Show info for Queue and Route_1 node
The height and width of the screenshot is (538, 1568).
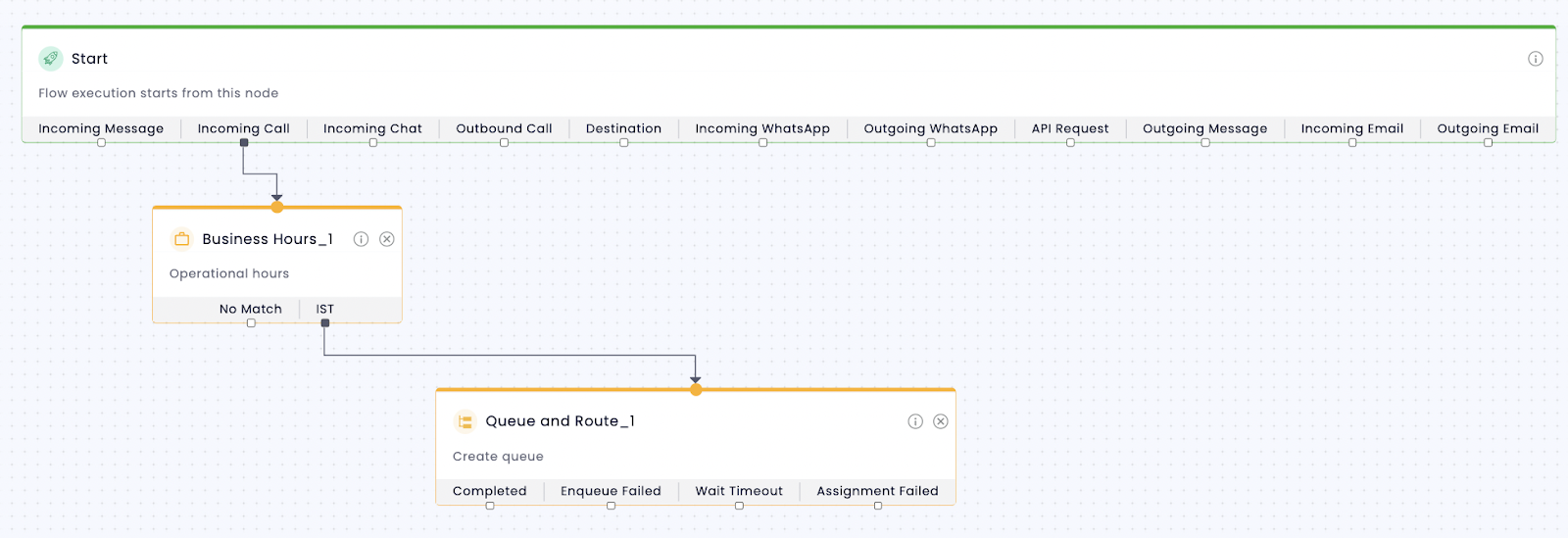click(x=915, y=421)
